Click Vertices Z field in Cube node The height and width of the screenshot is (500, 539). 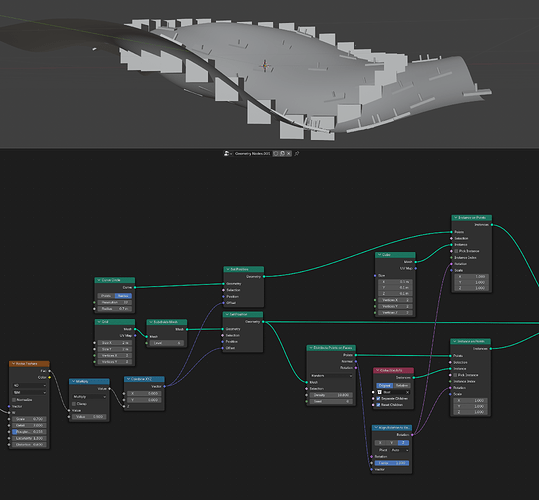tap(395, 313)
